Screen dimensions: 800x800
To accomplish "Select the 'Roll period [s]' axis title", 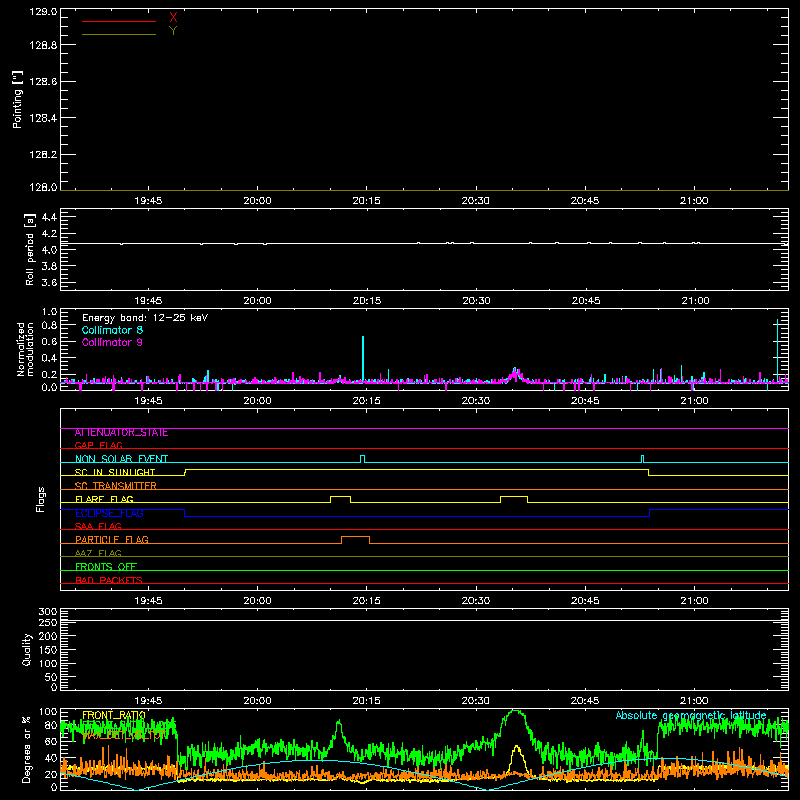I will [x=30, y=249].
